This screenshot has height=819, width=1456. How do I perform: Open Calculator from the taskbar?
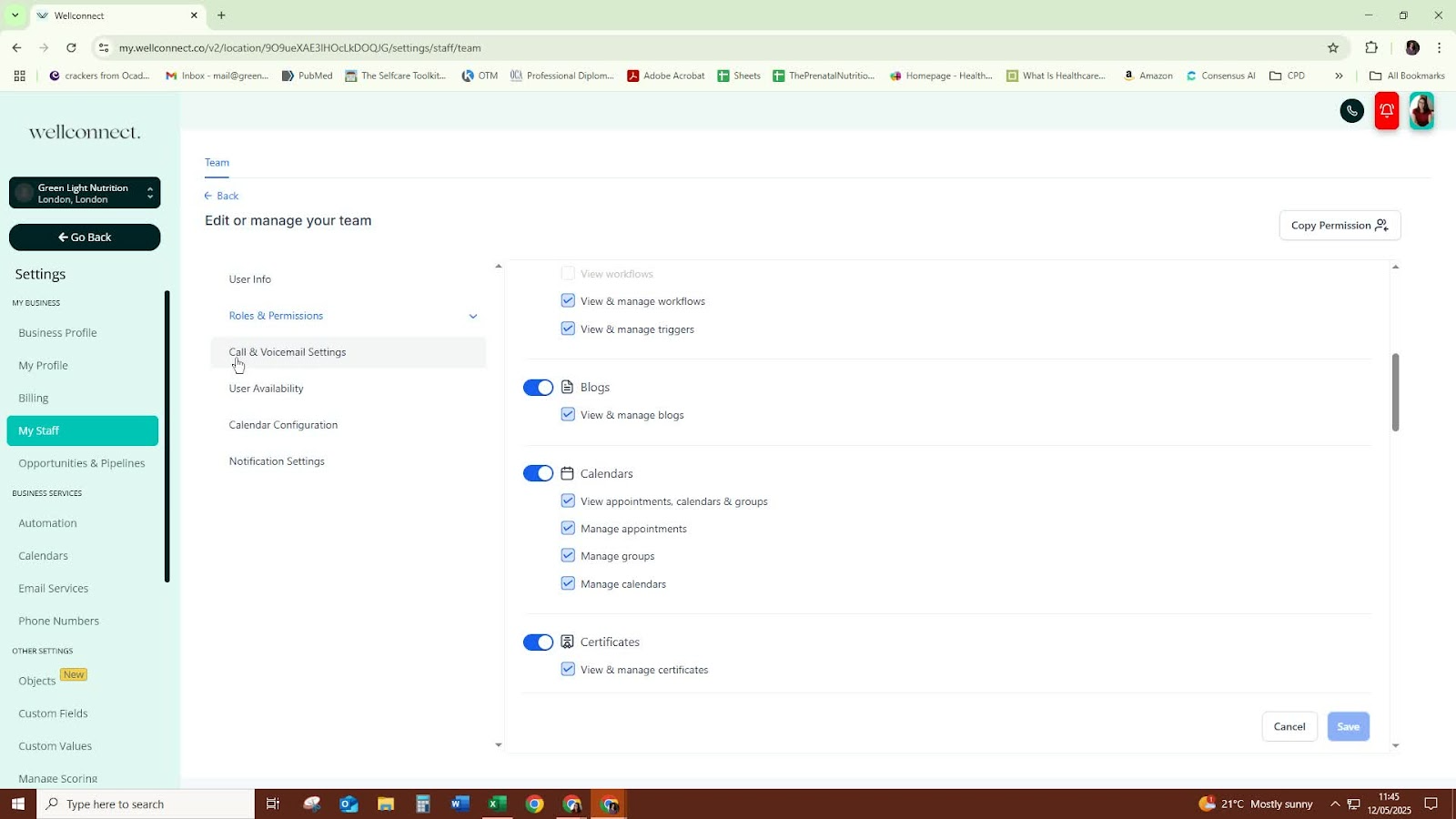(422, 804)
